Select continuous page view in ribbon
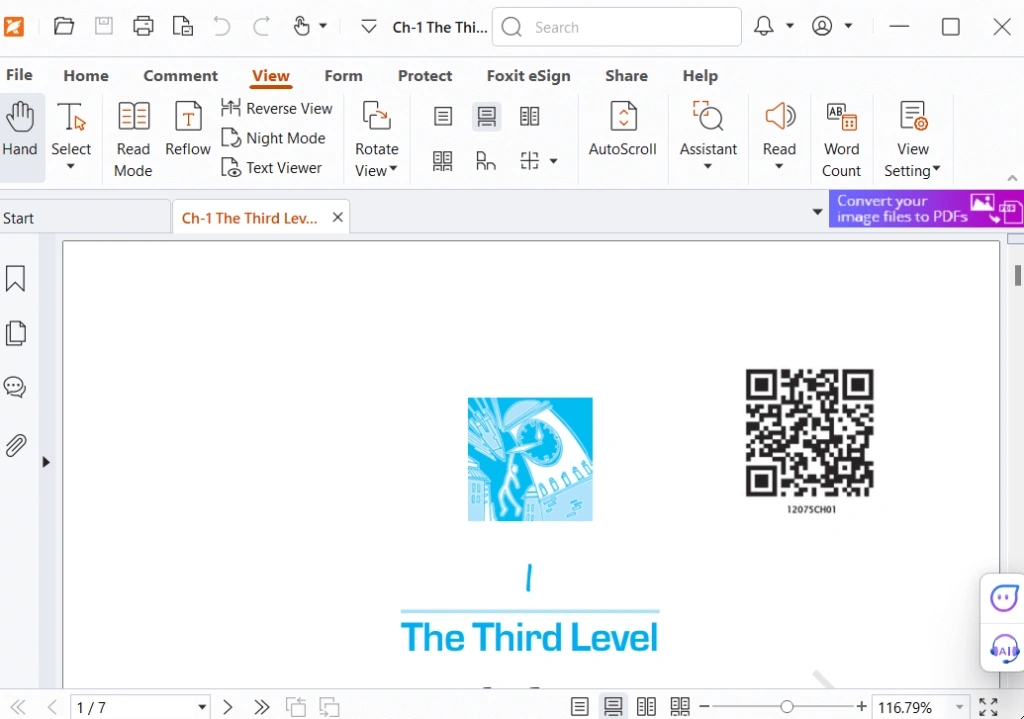Viewport: 1024px width, 719px height. tap(487, 117)
